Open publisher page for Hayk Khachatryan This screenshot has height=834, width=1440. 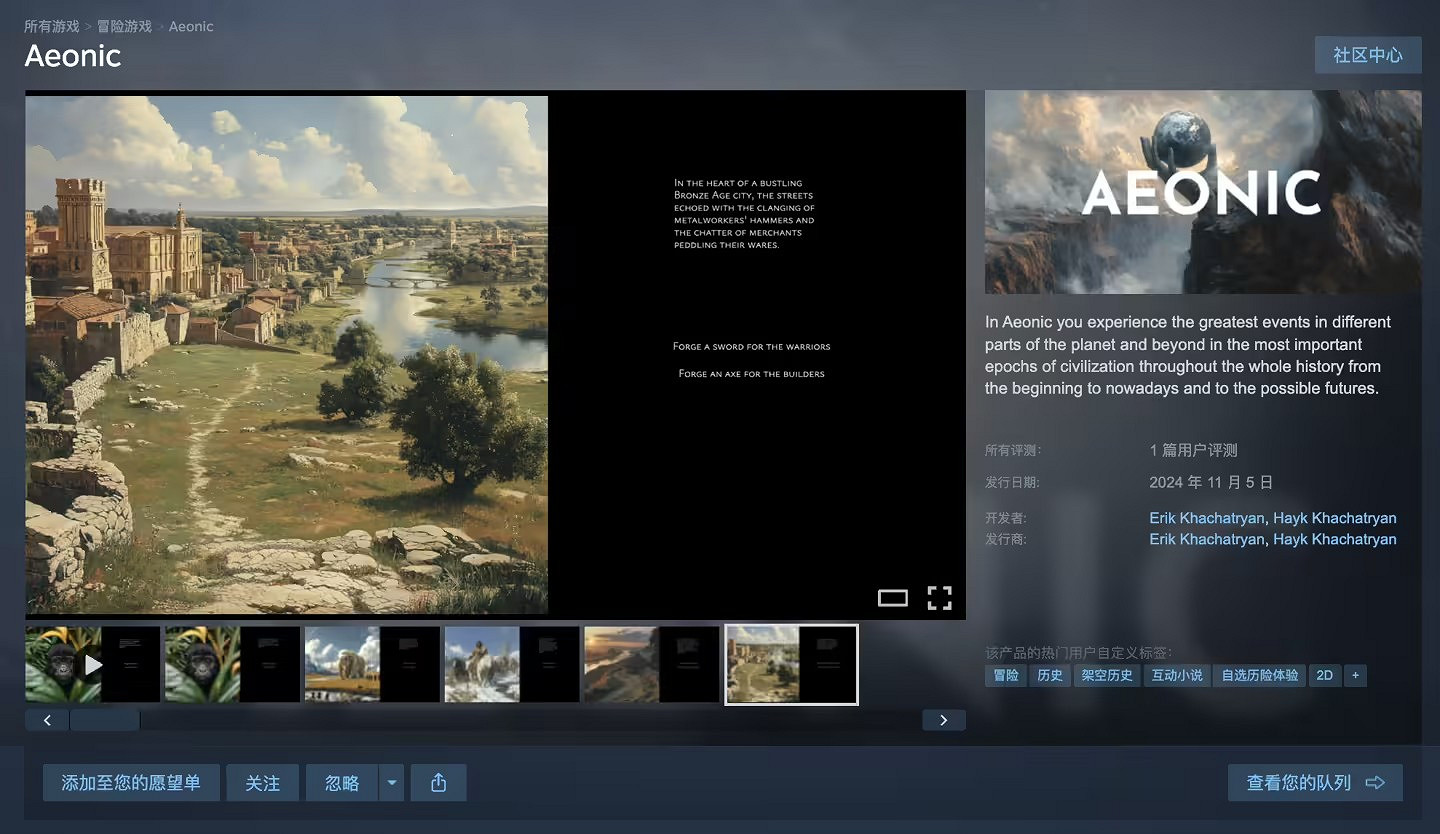click(x=1335, y=539)
